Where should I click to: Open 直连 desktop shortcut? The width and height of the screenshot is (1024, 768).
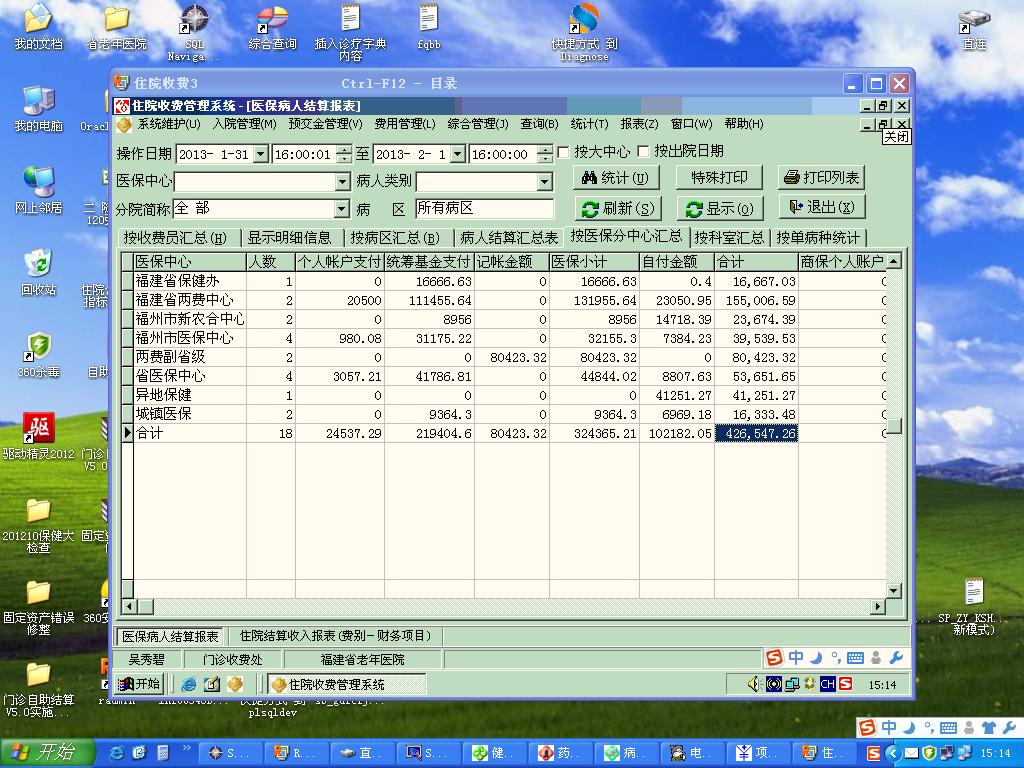click(974, 29)
